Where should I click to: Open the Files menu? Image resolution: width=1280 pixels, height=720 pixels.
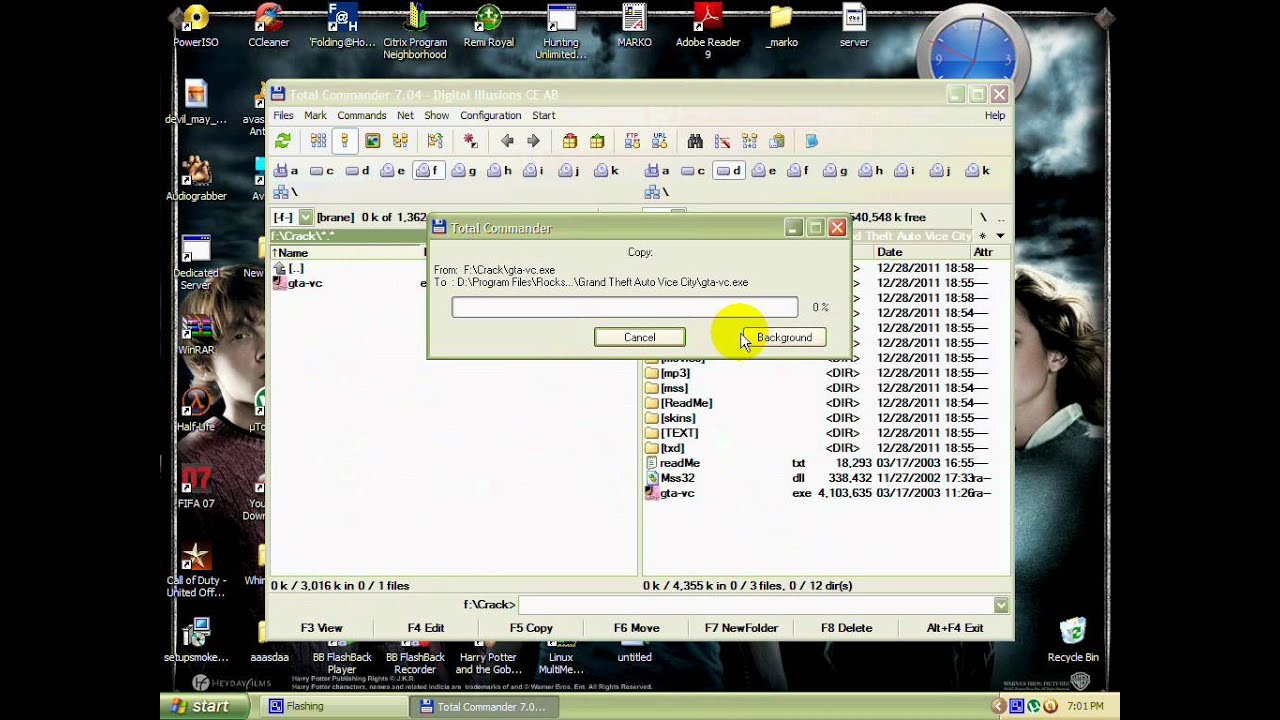(284, 115)
